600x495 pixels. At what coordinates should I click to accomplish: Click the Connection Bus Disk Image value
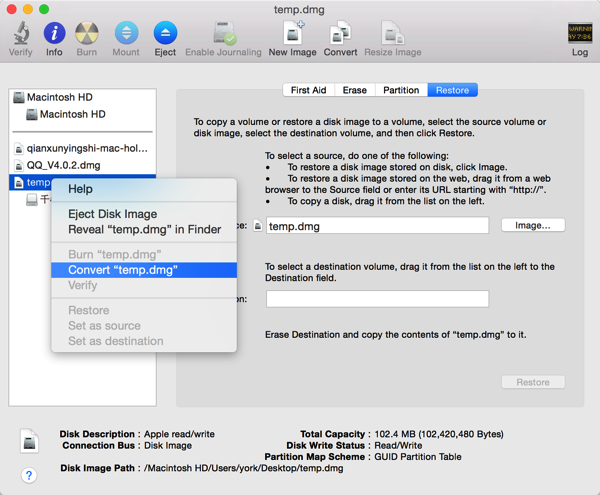(x=168, y=446)
